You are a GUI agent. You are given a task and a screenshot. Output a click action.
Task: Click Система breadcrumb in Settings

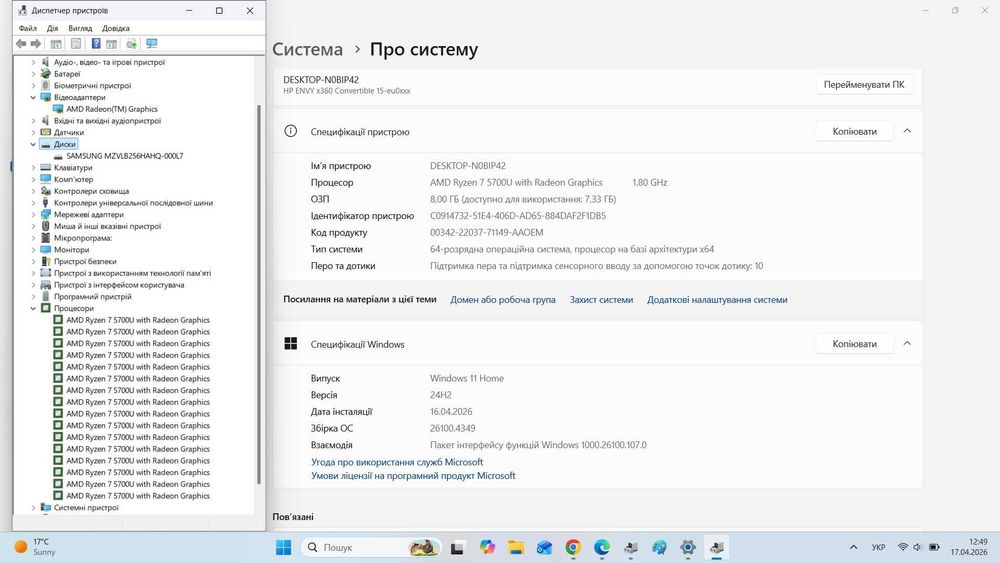[307, 49]
